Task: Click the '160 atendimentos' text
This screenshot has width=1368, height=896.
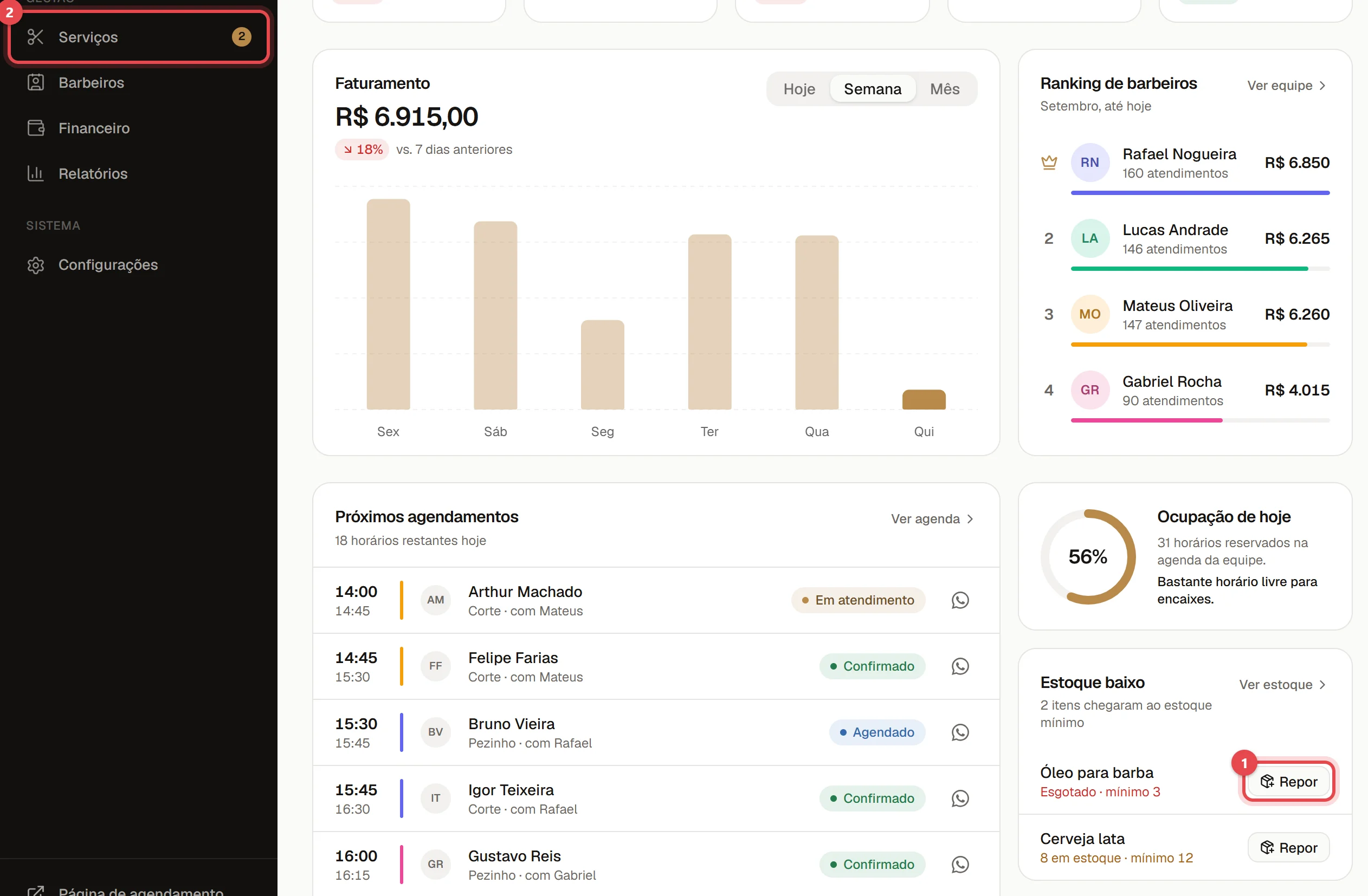Action: coord(1175,173)
